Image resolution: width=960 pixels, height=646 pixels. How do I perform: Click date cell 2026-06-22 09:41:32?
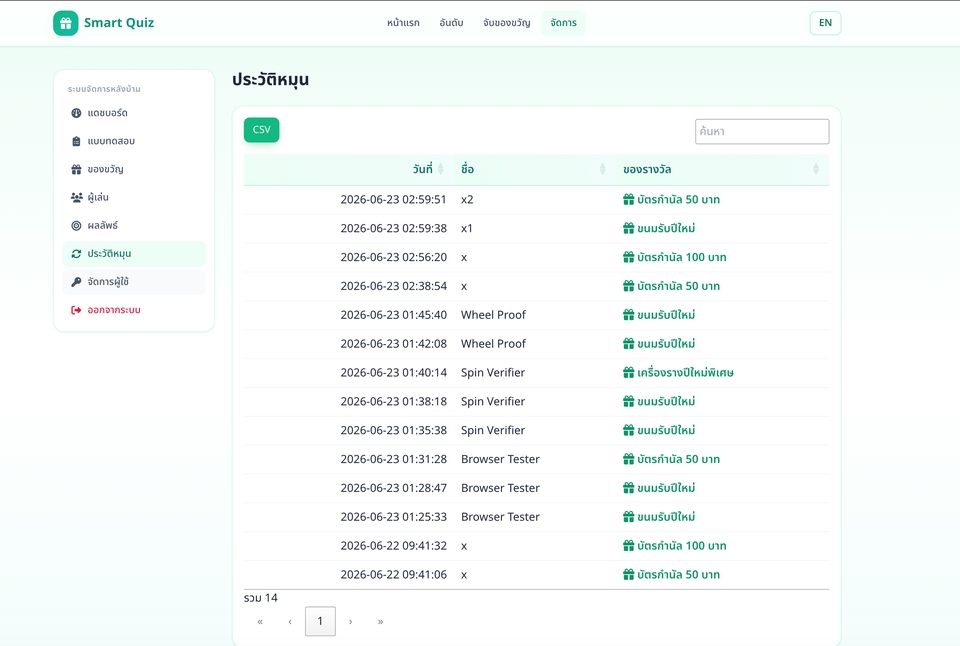click(x=394, y=546)
